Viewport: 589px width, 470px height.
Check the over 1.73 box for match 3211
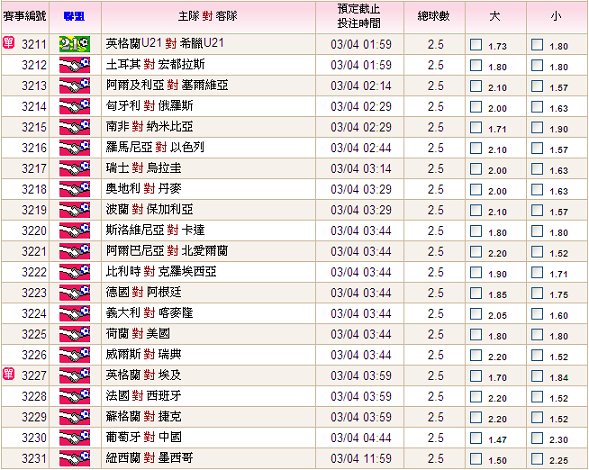tap(476, 45)
